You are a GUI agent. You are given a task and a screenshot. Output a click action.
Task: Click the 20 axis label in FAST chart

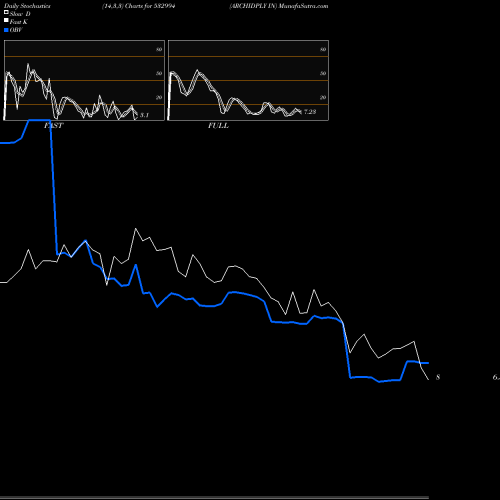point(159,97)
